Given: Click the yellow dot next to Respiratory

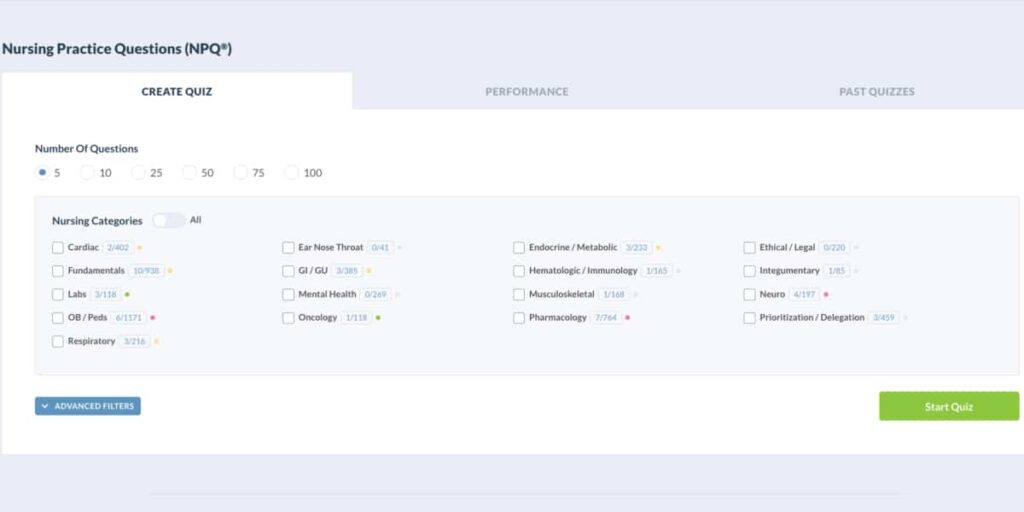Looking at the screenshot, I should coord(157,342).
